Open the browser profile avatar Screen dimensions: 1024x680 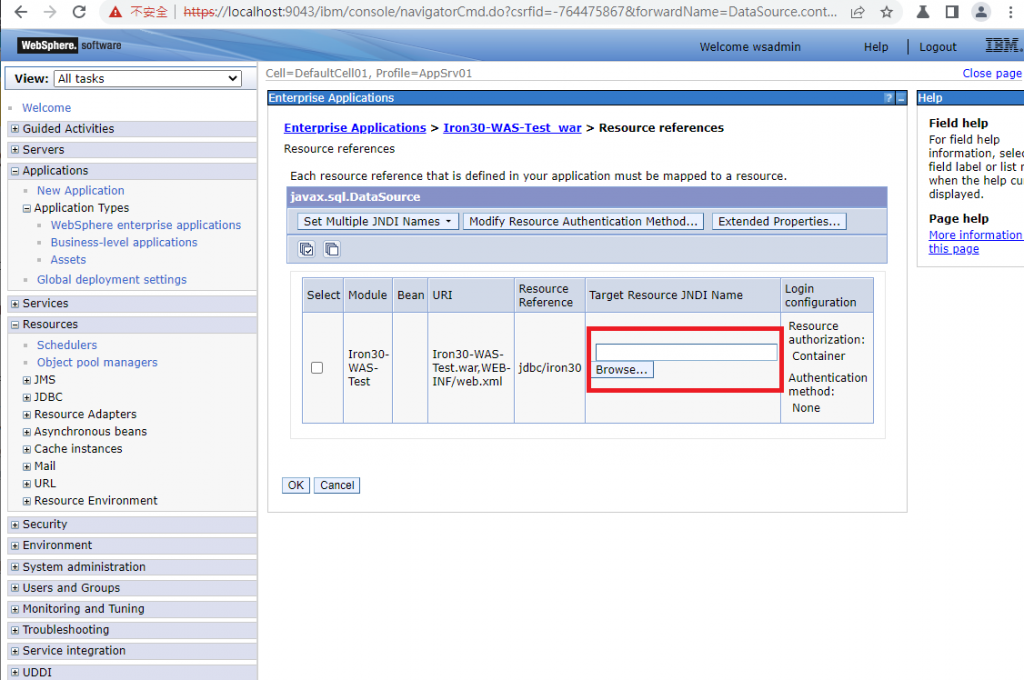pyautogui.click(x=981, y=12)
